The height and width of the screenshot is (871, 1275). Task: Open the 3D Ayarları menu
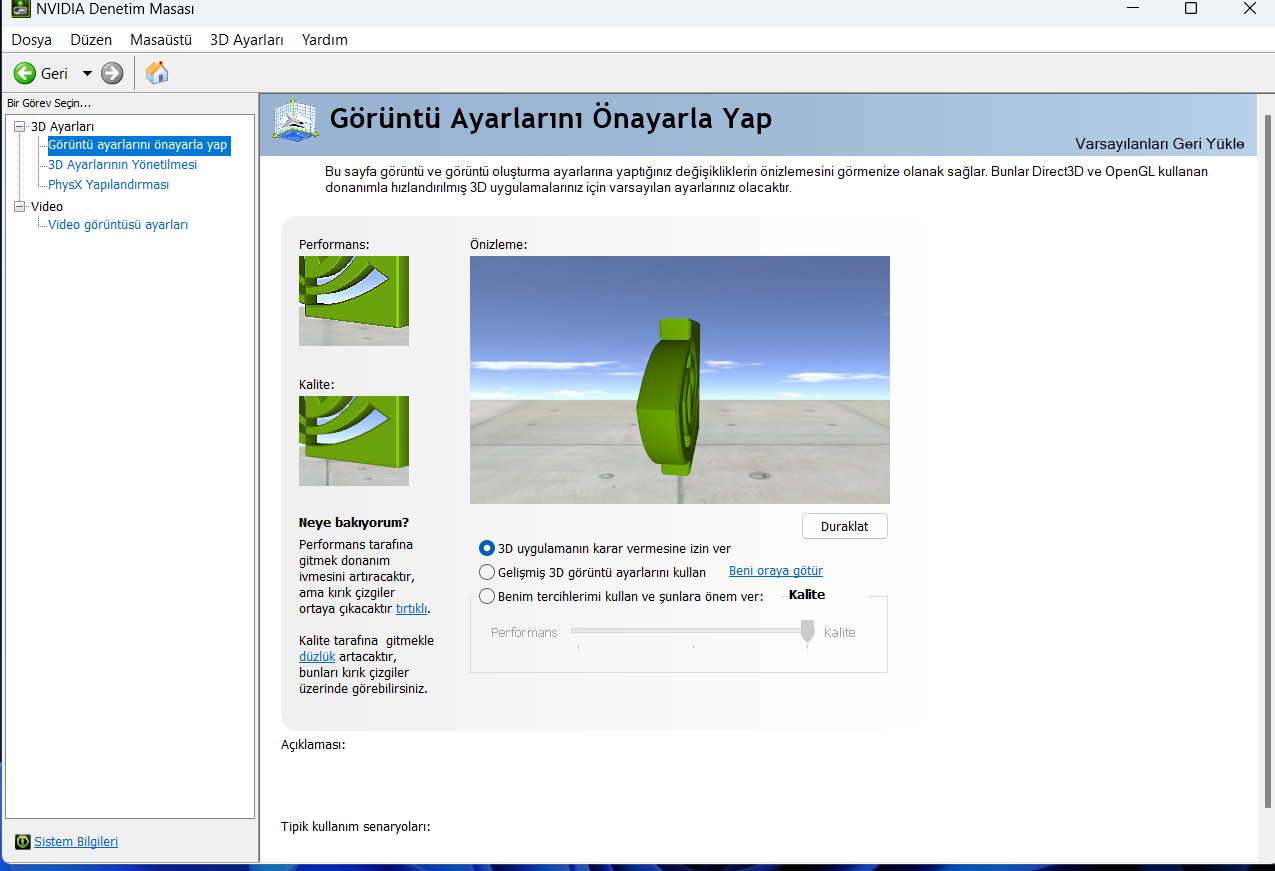click(247, 40)
